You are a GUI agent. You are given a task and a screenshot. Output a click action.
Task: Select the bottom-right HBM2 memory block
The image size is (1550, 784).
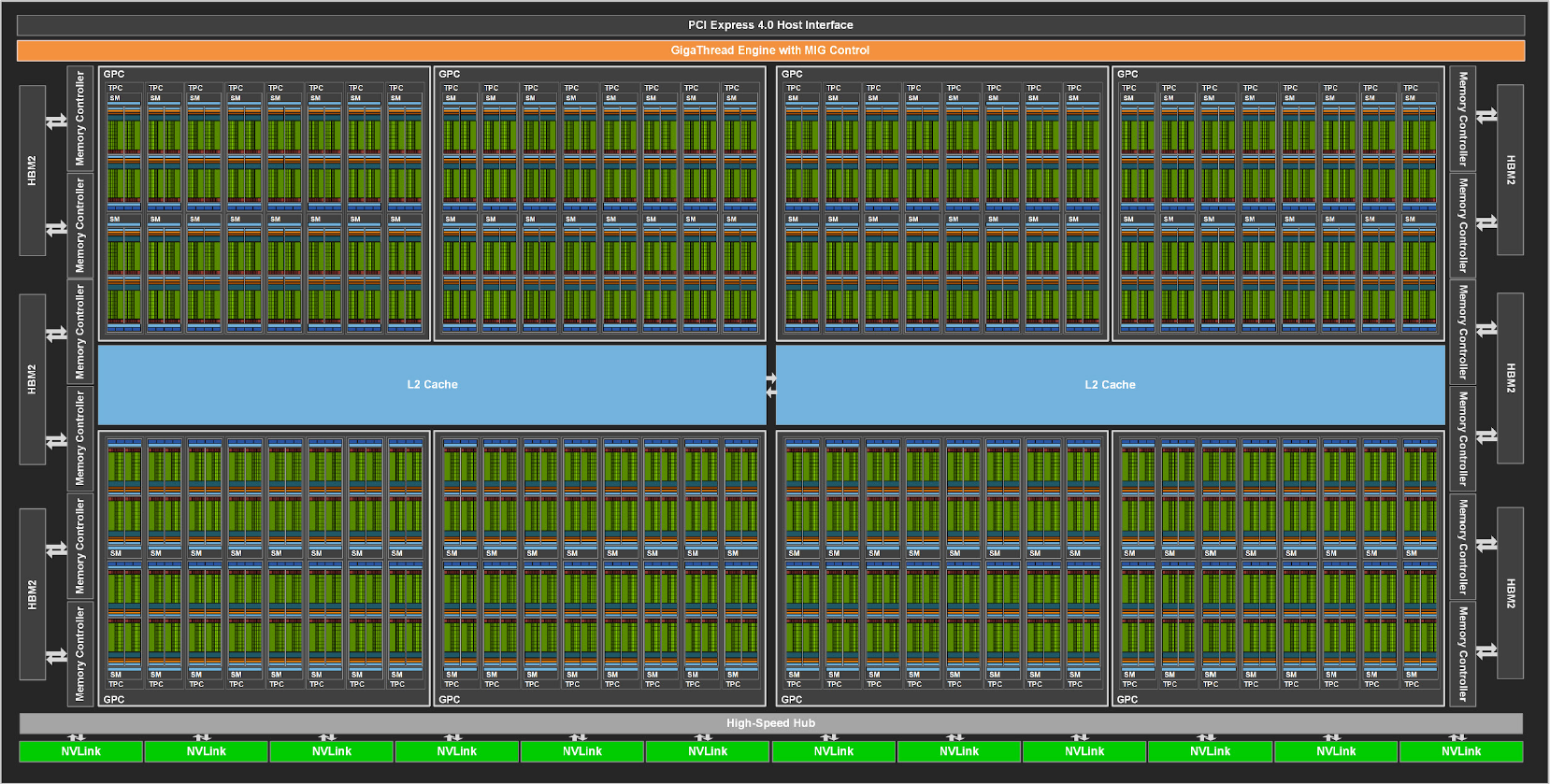click(x=1510, y=593)
